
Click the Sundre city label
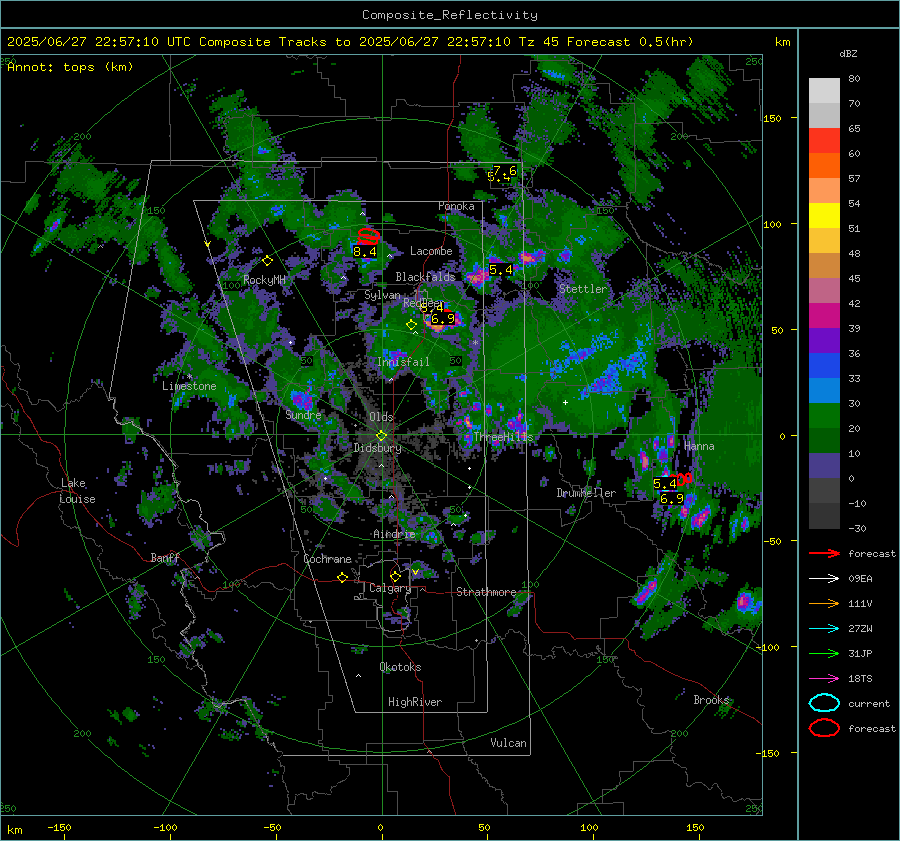coord(303,415)
